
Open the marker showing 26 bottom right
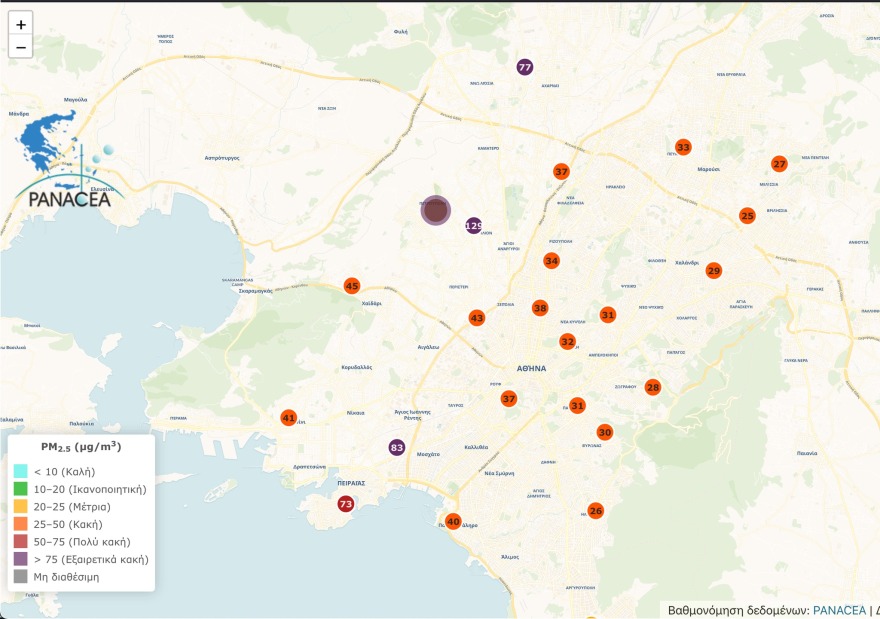(x=596, y=511)
